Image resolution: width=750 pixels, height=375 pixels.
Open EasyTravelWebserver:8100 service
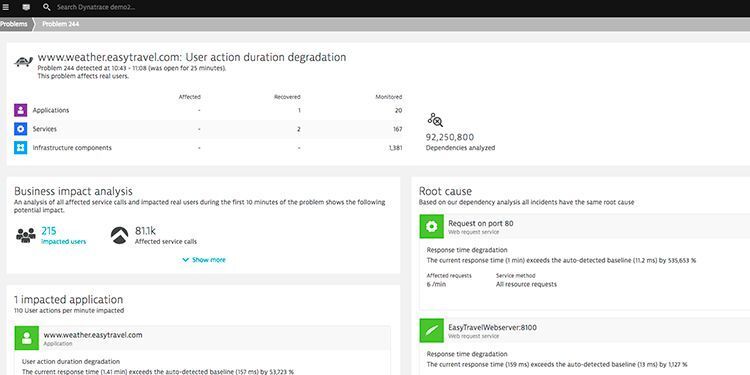[x=492, y=327]
